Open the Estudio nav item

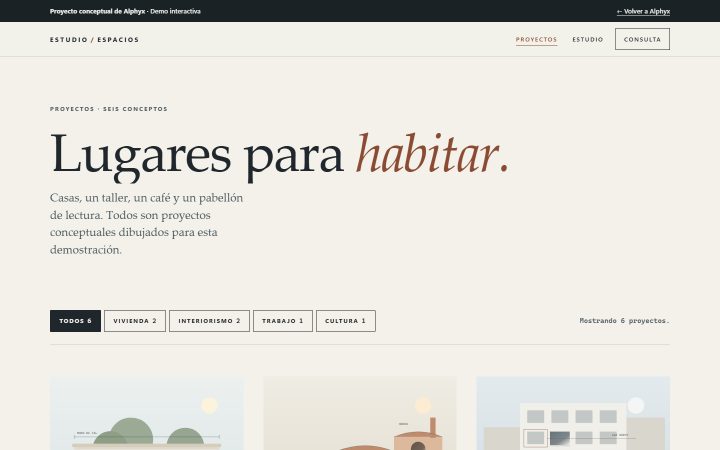587,39
